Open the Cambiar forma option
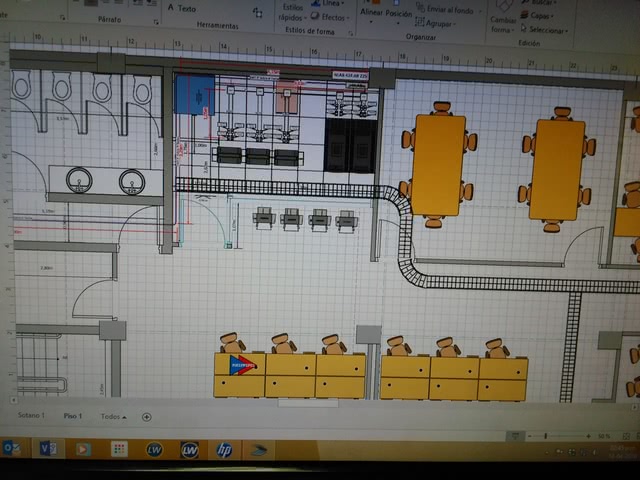The height and width of the screenshot is (480, 640). pos(503,24)
